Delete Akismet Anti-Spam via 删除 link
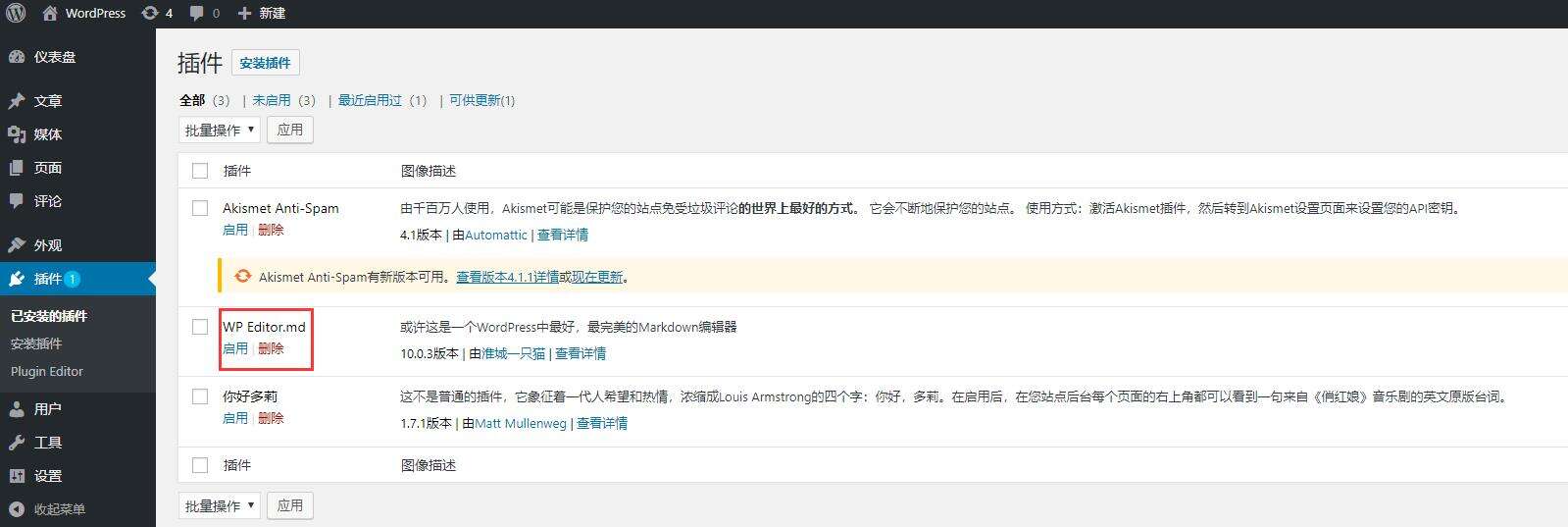This screenshot has height=527, width=1568. coord(271,230)
